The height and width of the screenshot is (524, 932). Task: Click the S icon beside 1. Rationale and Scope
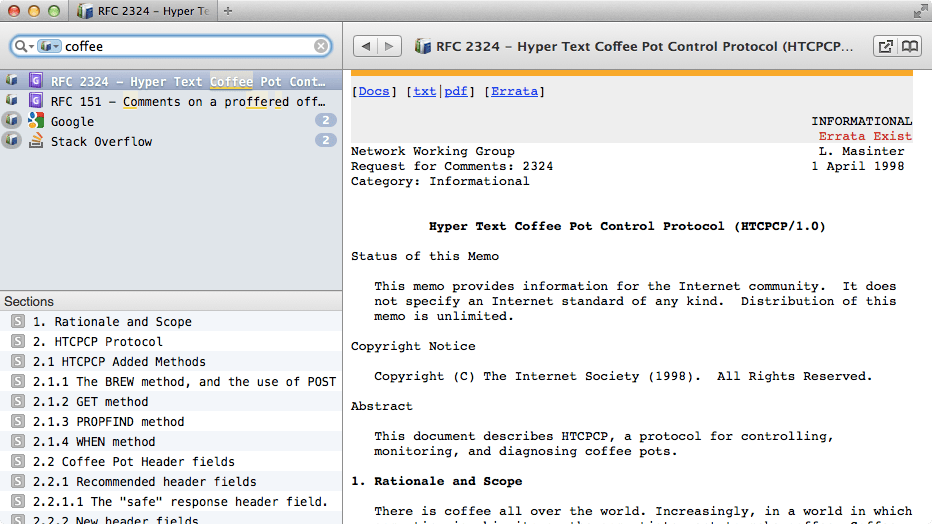18,321
